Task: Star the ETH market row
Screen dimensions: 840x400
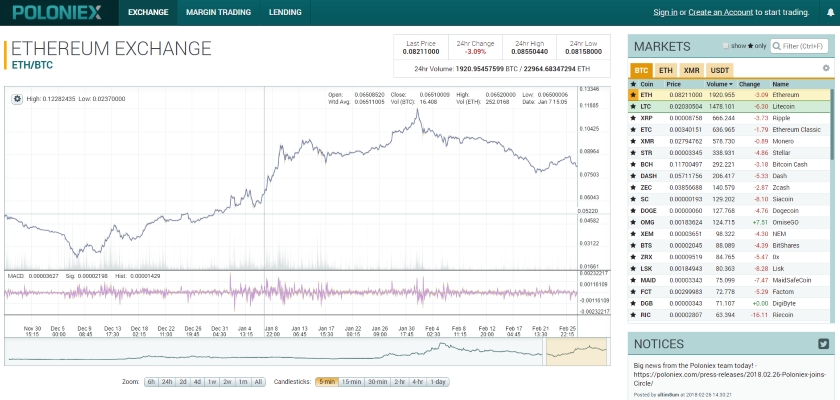Action: pyautogui.click(x=633, y=95)
